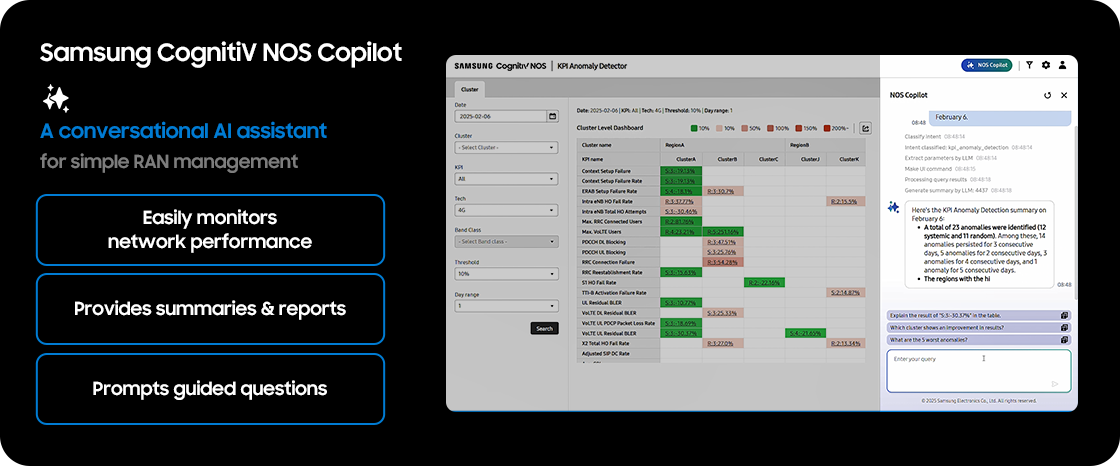Open the user profile icon
Screen dimensions: 1120x466
[x=1062, y=65]
